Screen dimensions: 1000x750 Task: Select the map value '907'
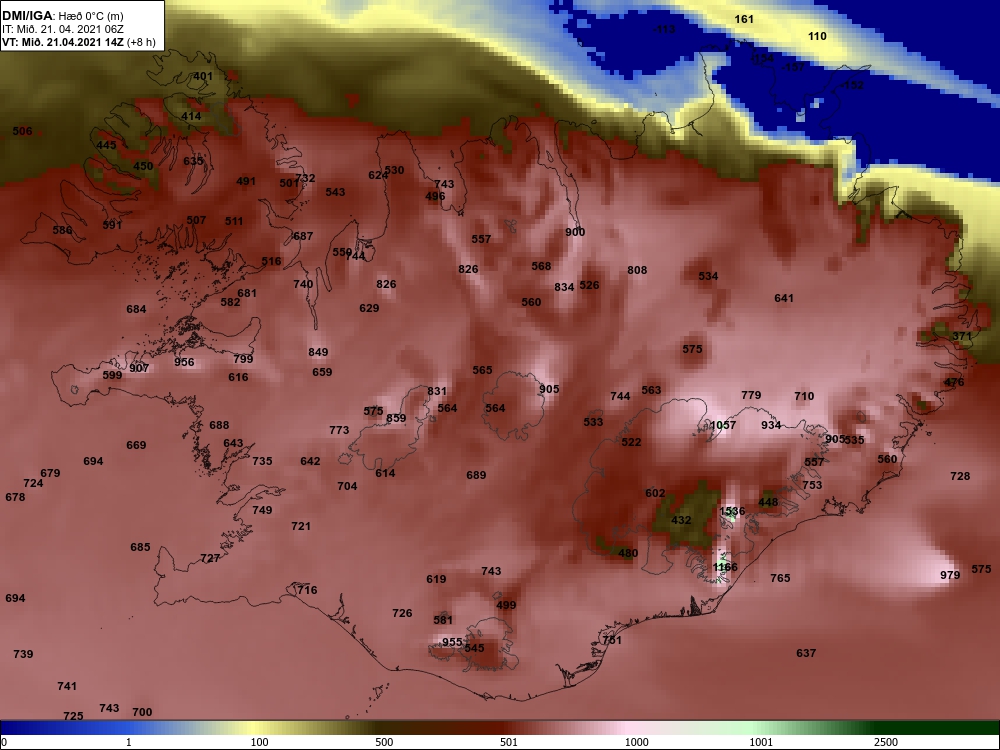click(139, 368)
